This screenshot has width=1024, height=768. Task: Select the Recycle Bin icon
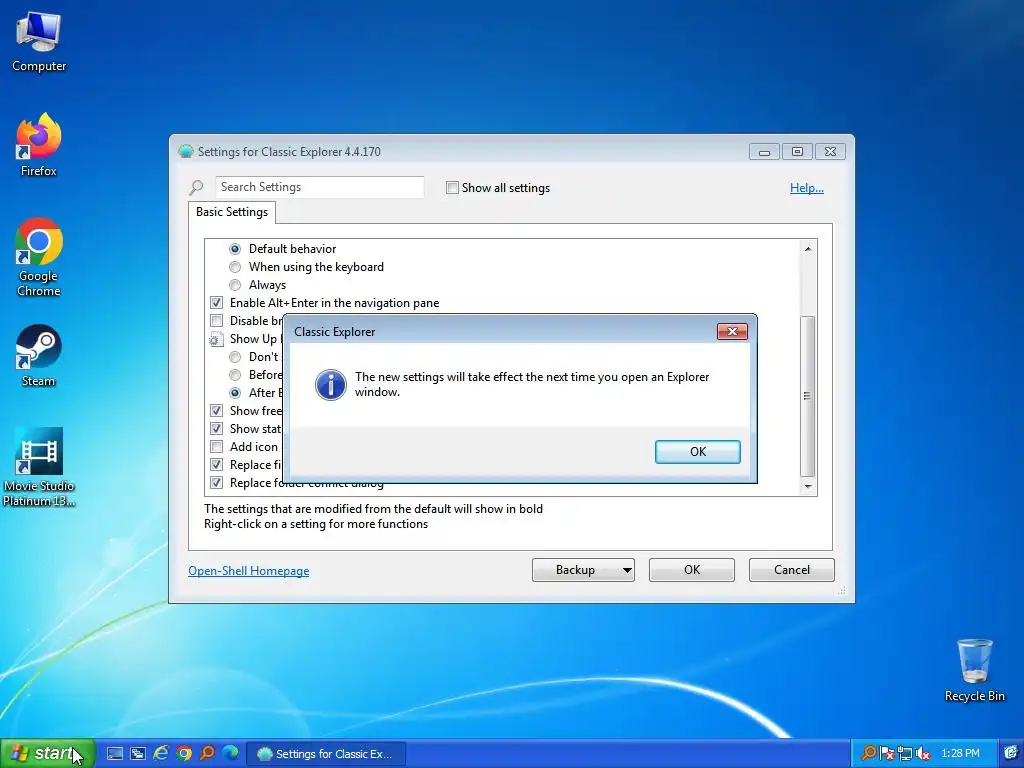[974, 670]
